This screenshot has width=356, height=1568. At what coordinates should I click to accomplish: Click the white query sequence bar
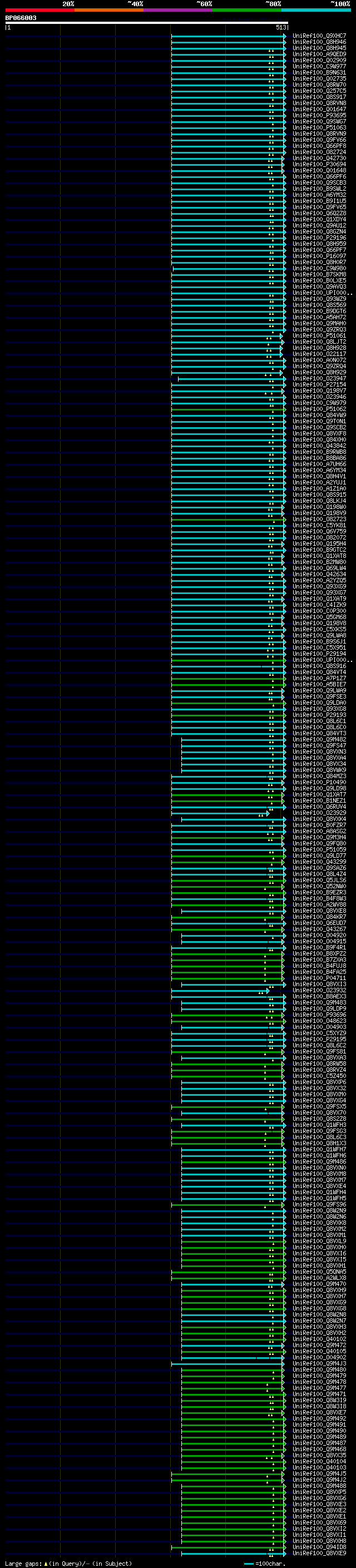click(x=147, y=23)
